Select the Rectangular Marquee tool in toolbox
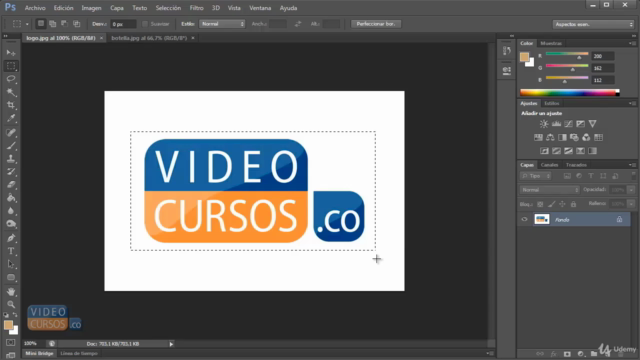The width and height of the screenshot is (640, 360). (11, 66)
